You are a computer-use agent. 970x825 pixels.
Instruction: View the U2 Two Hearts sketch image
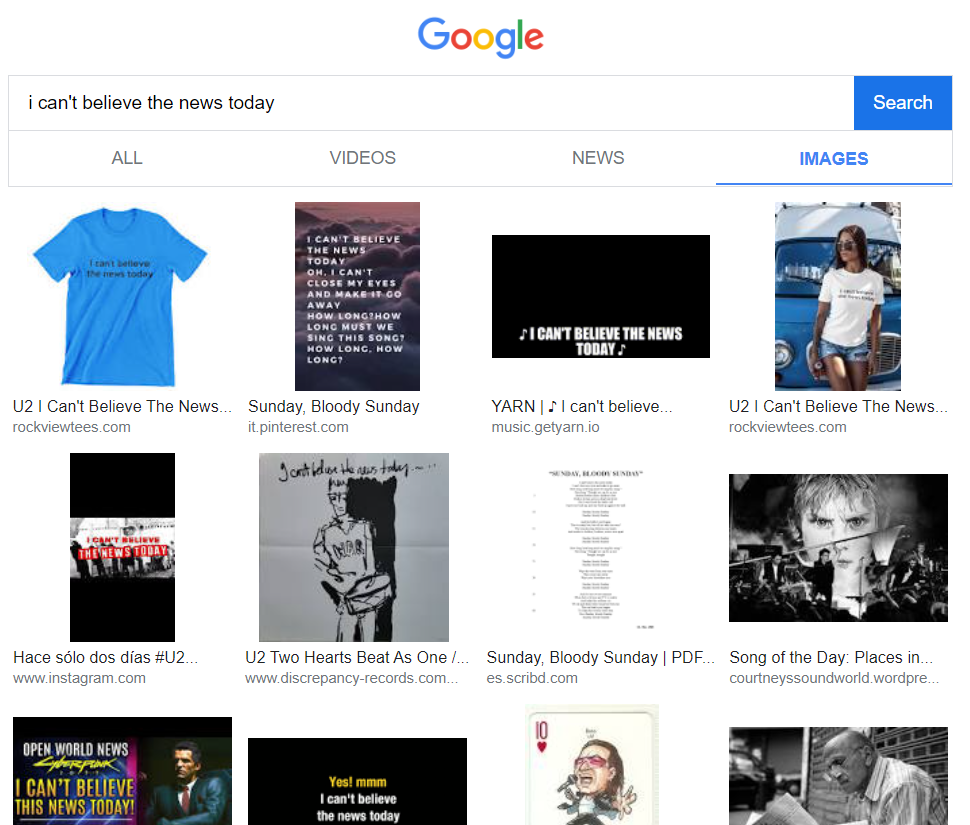tap(353, 547)
